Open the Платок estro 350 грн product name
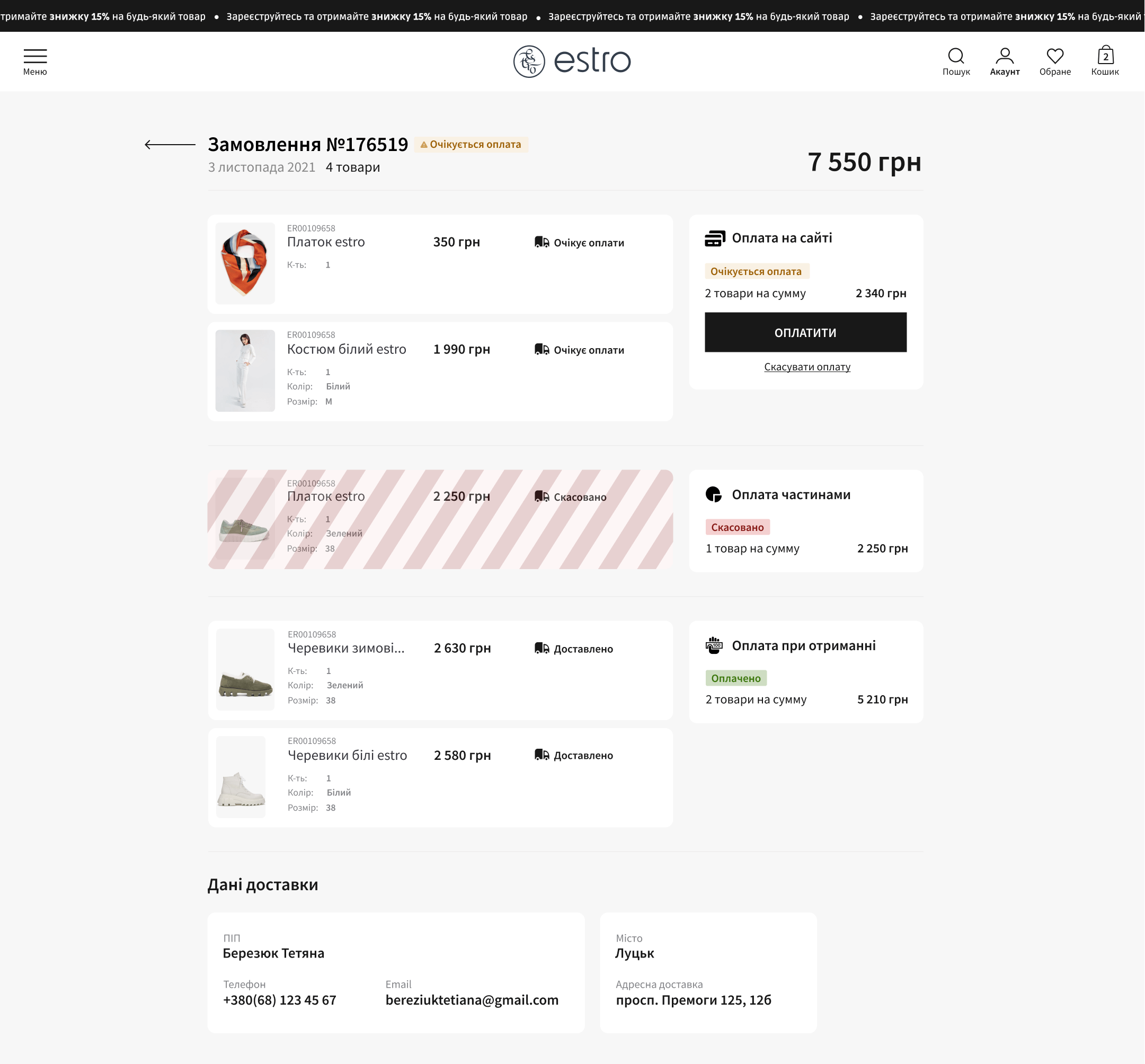 click(x=326, y=242)
